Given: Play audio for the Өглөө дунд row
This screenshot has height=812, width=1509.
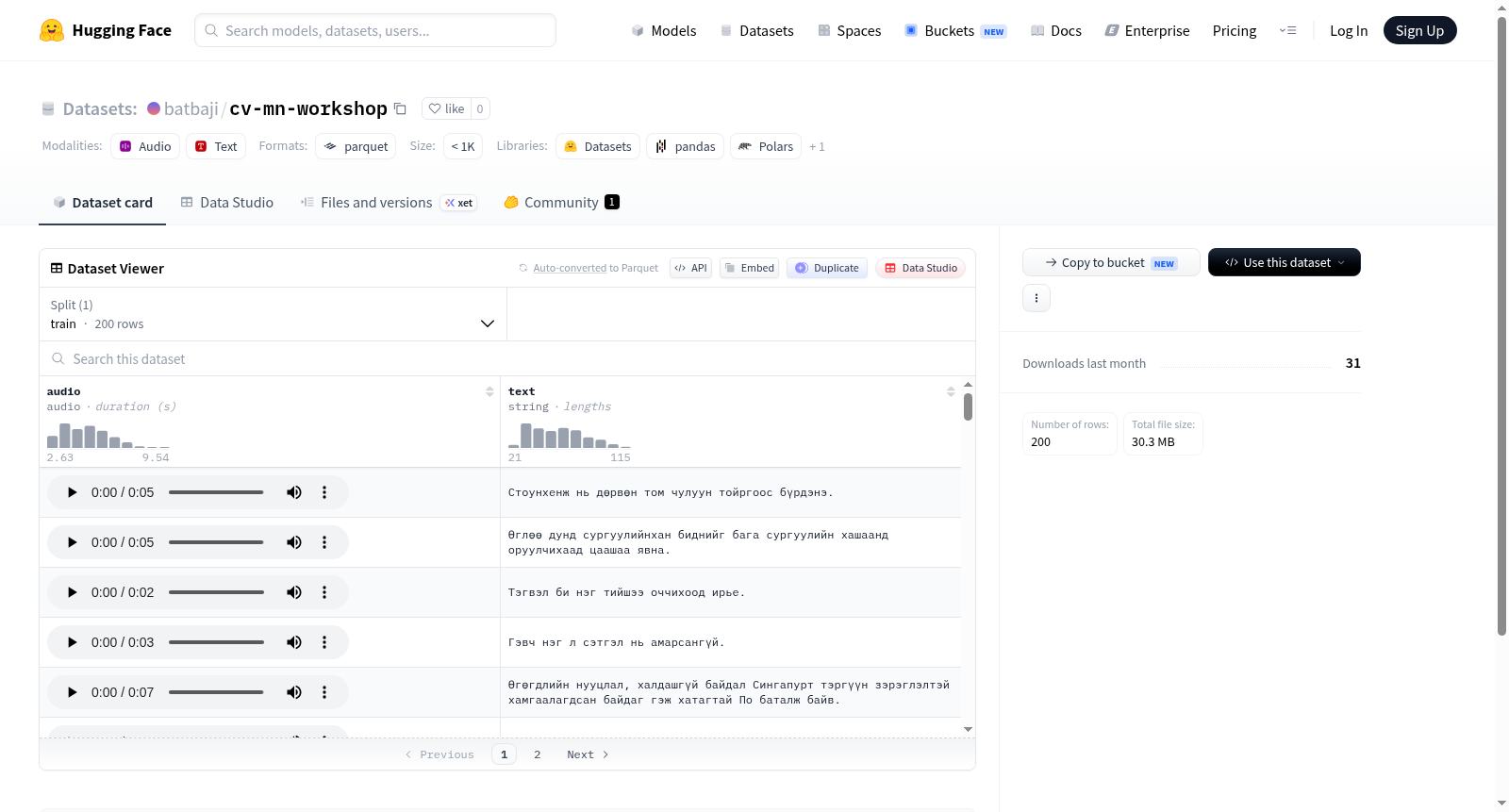Looking at the screenshot, I should point(72,542).
